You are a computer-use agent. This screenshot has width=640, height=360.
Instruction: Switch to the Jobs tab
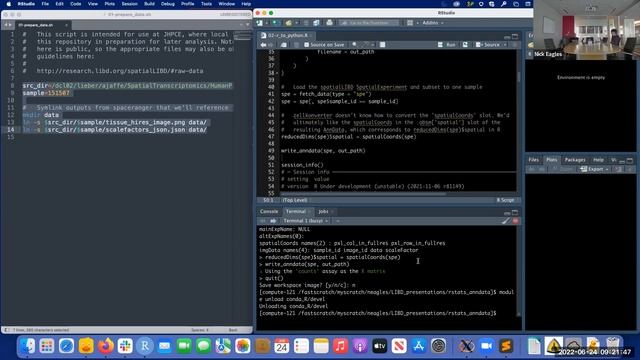[x=323, y=211]
